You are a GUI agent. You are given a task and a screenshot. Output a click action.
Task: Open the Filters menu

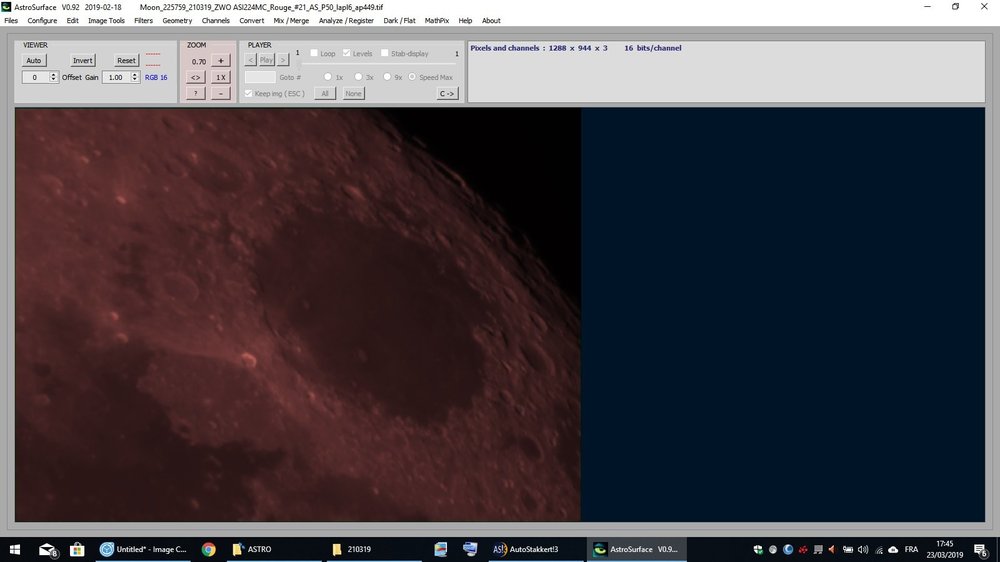click(143, 20)
